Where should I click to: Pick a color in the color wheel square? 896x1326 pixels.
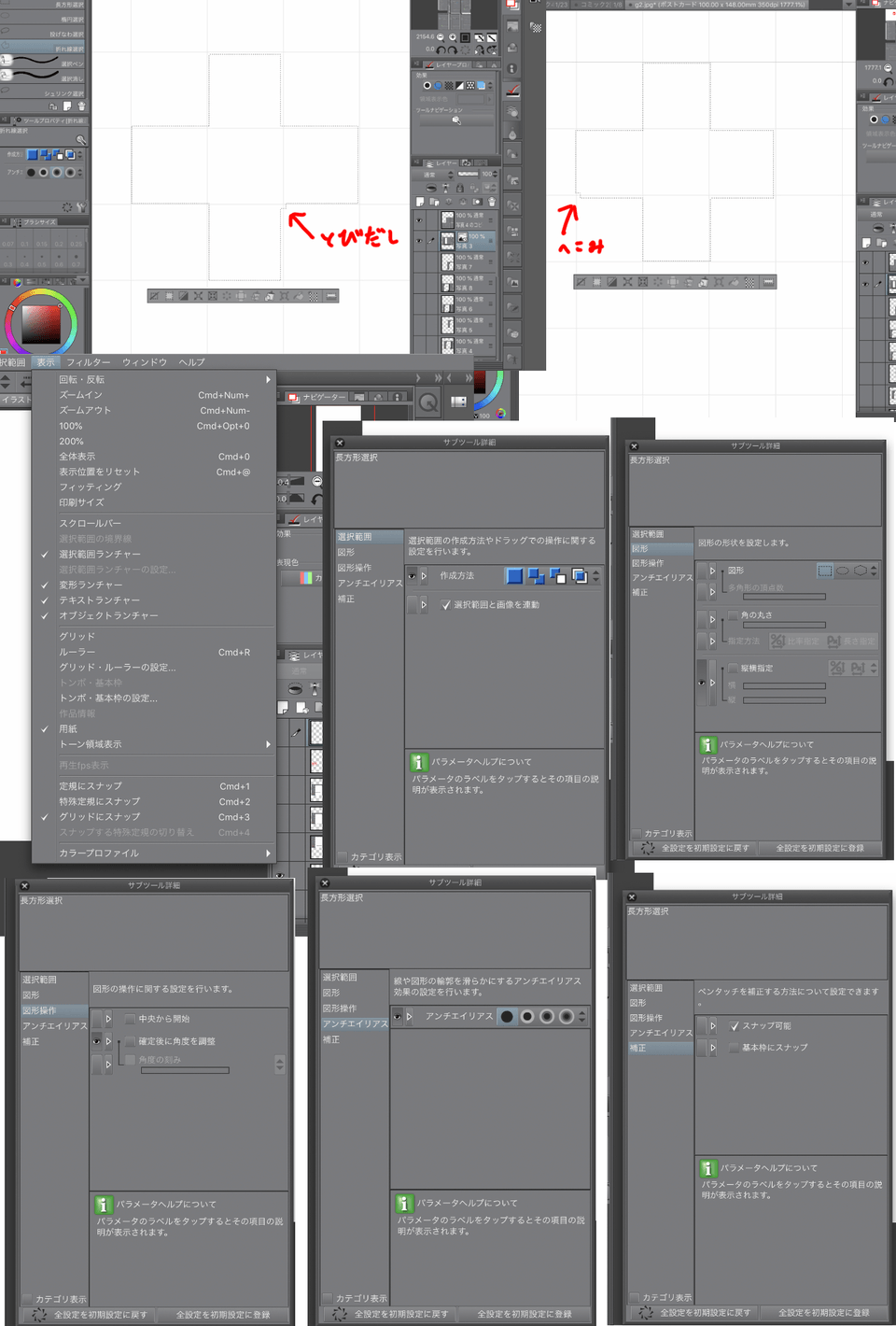tap(40, 324)
